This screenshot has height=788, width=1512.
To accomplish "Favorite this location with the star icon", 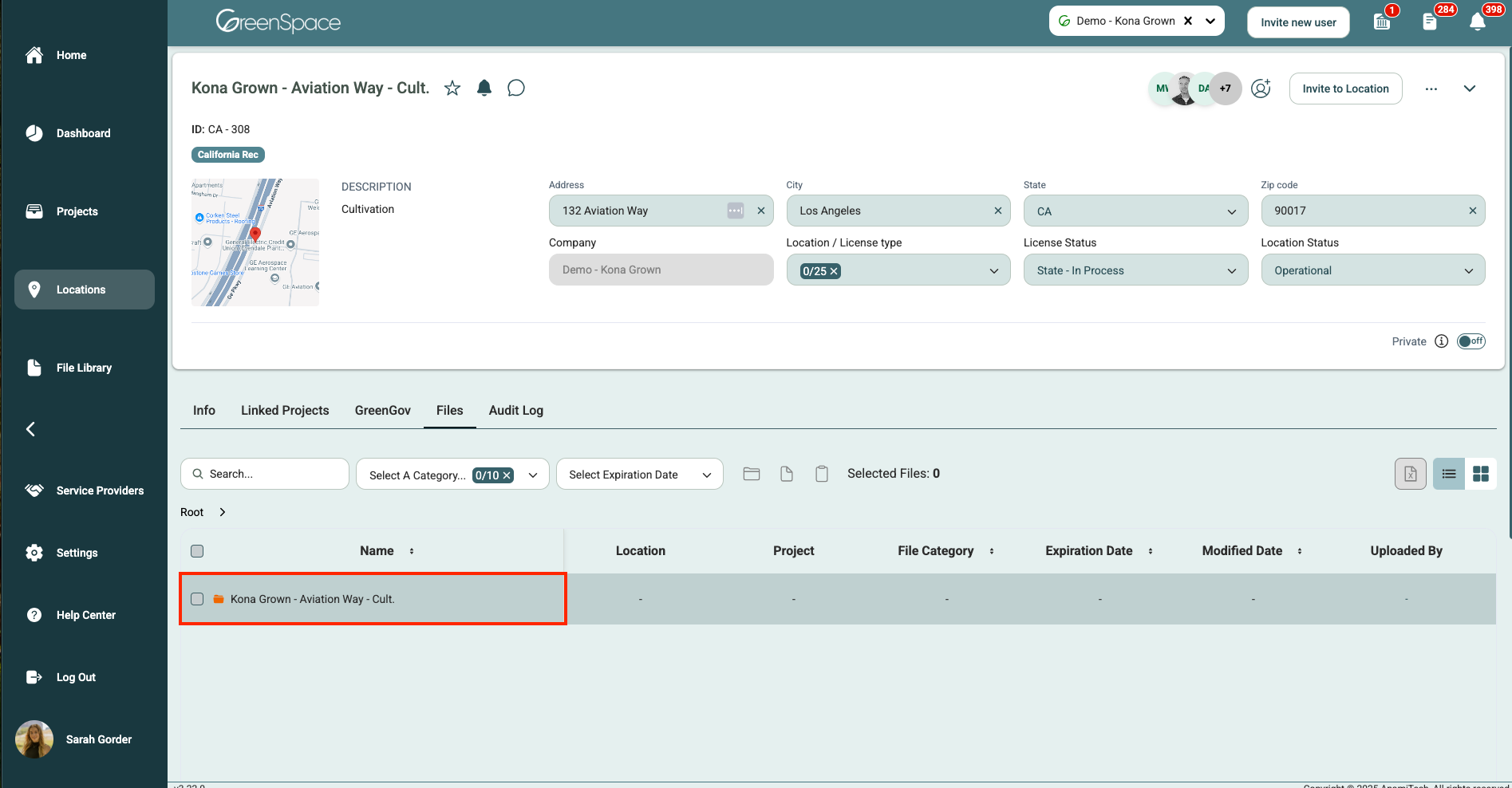I will pos(452,88).
